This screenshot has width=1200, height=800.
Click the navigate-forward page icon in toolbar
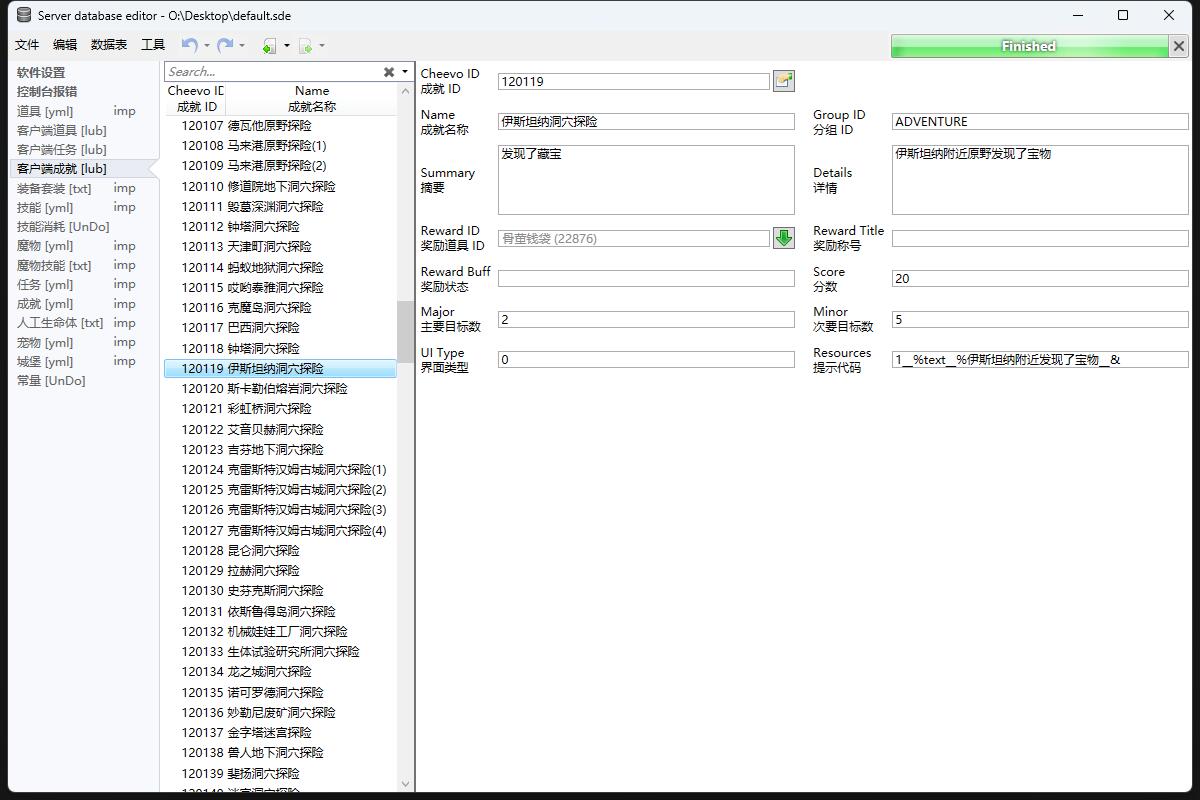coord(306,46)
